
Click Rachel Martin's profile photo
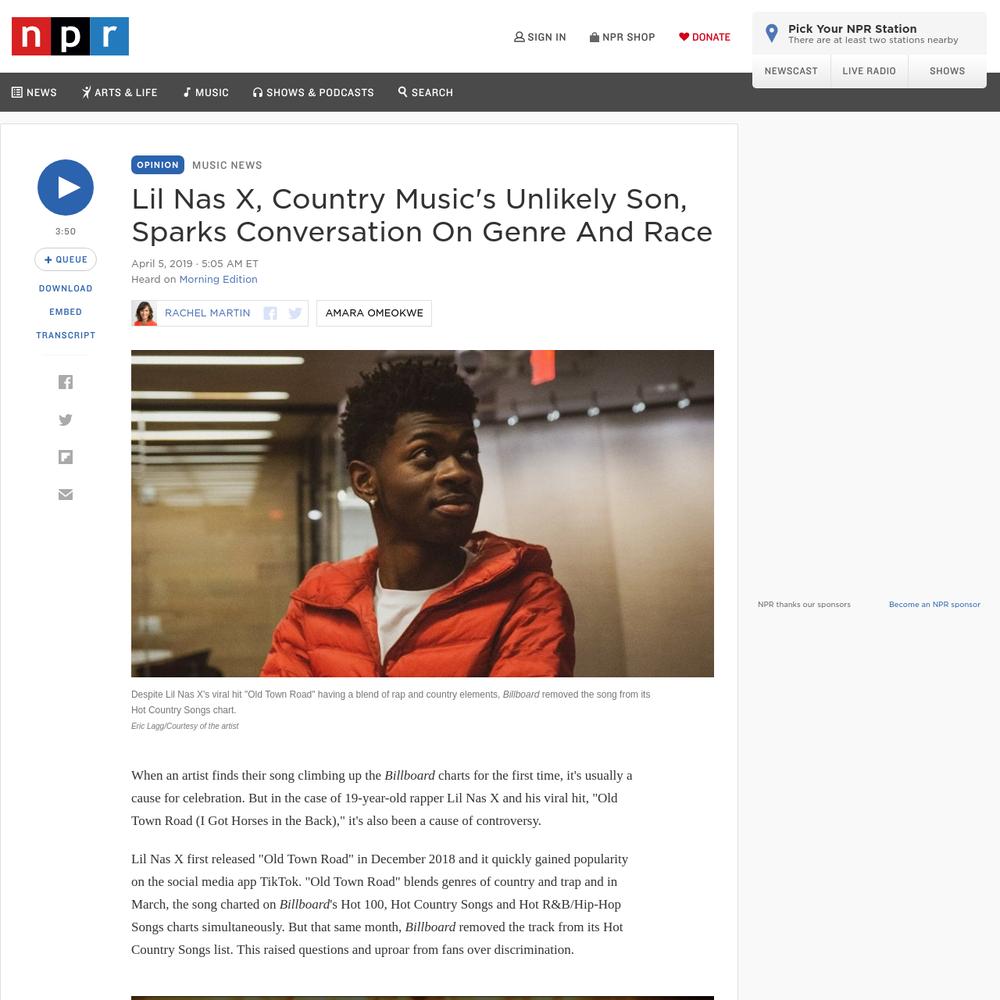(x=144, y=313)
